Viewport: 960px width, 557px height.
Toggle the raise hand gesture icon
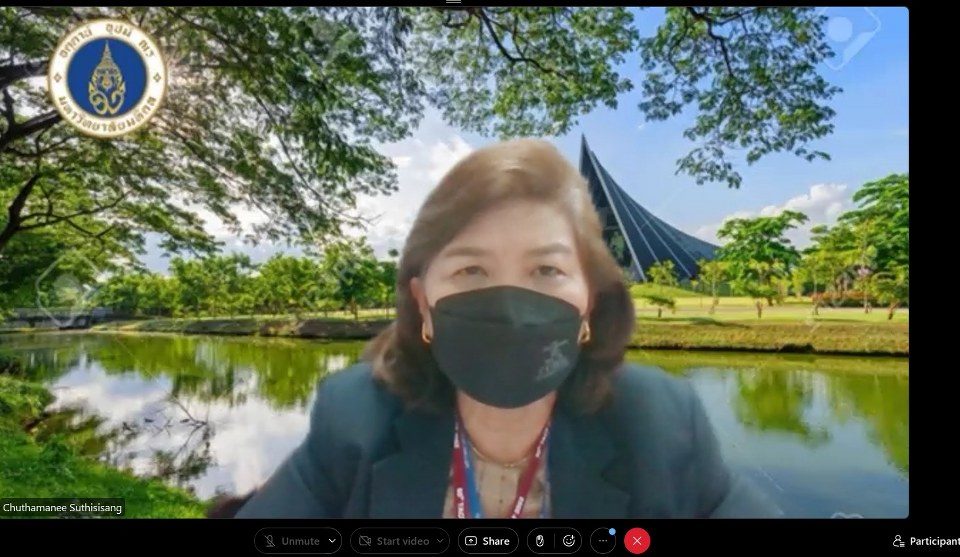tap(540, 541)
